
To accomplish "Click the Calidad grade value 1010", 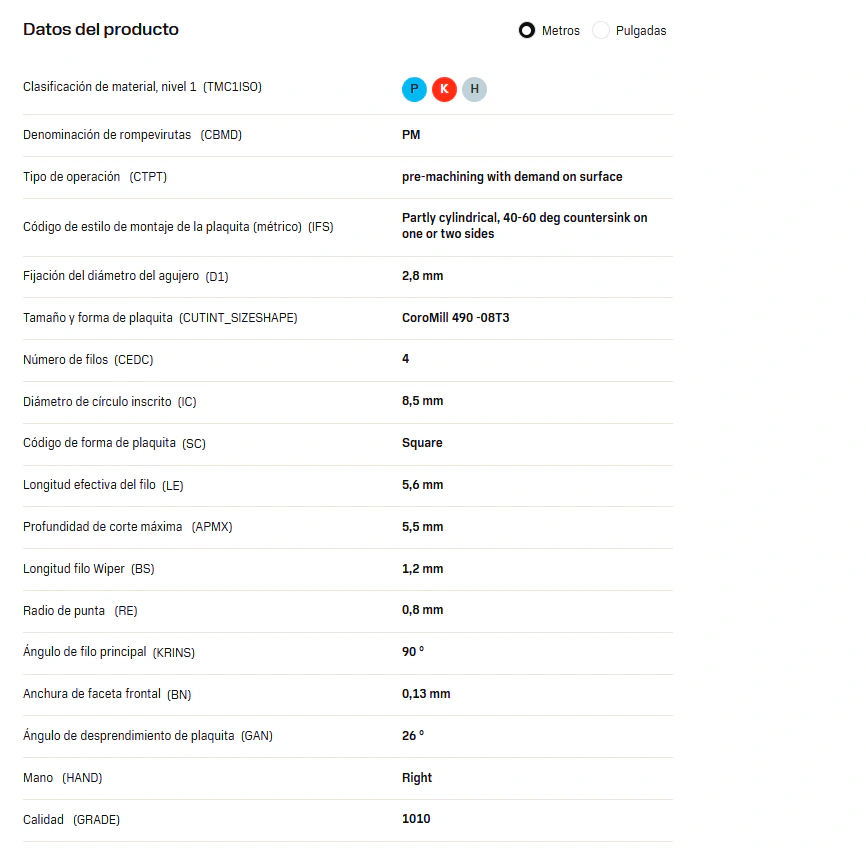I will pos(416,819).
